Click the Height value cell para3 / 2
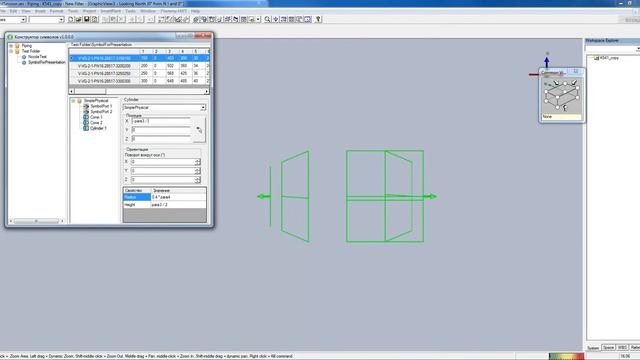This screenshot has height=360, width=640. click(x=178, y=204)
